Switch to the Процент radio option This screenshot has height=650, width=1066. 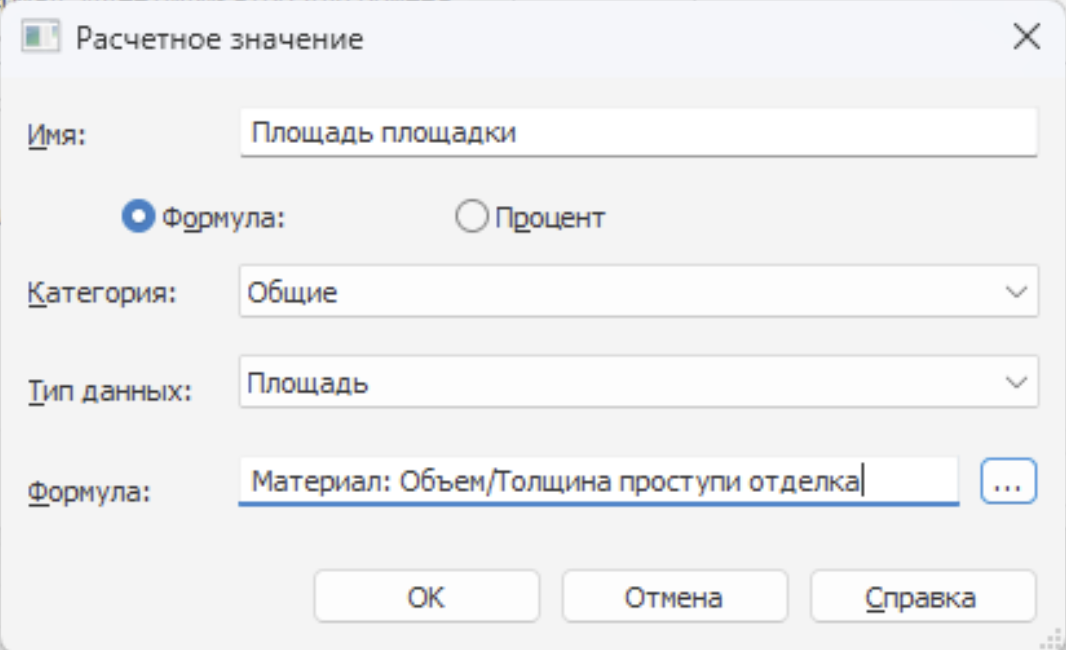[x=470, y=217]
